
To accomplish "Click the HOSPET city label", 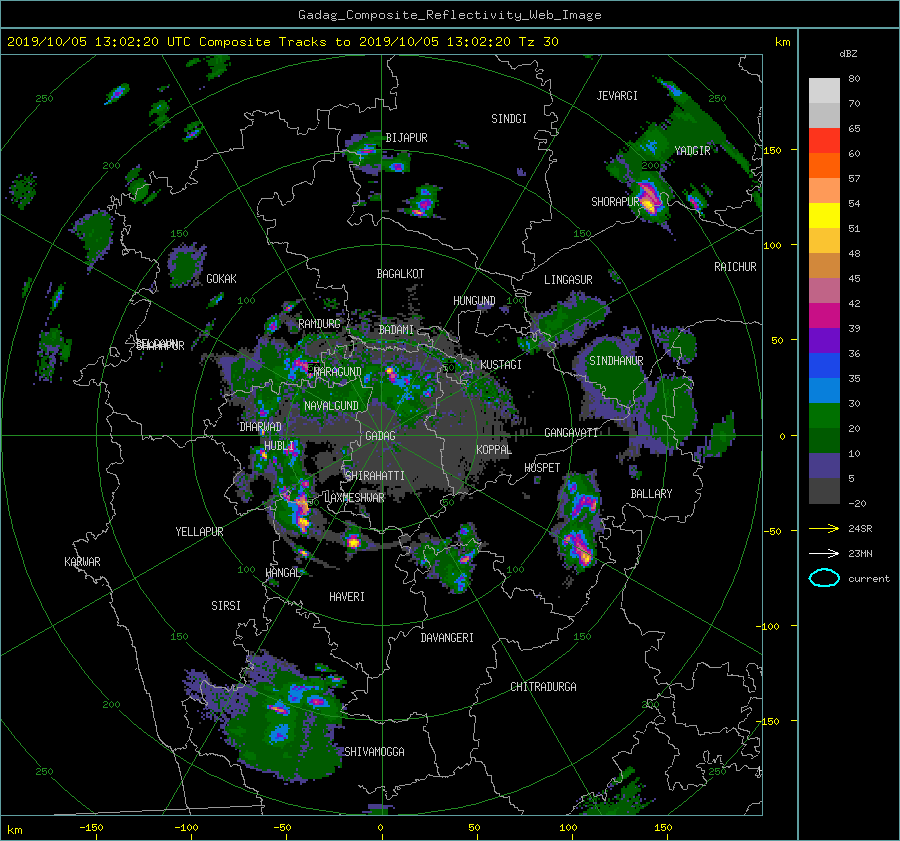I will (x=542, y=468).
